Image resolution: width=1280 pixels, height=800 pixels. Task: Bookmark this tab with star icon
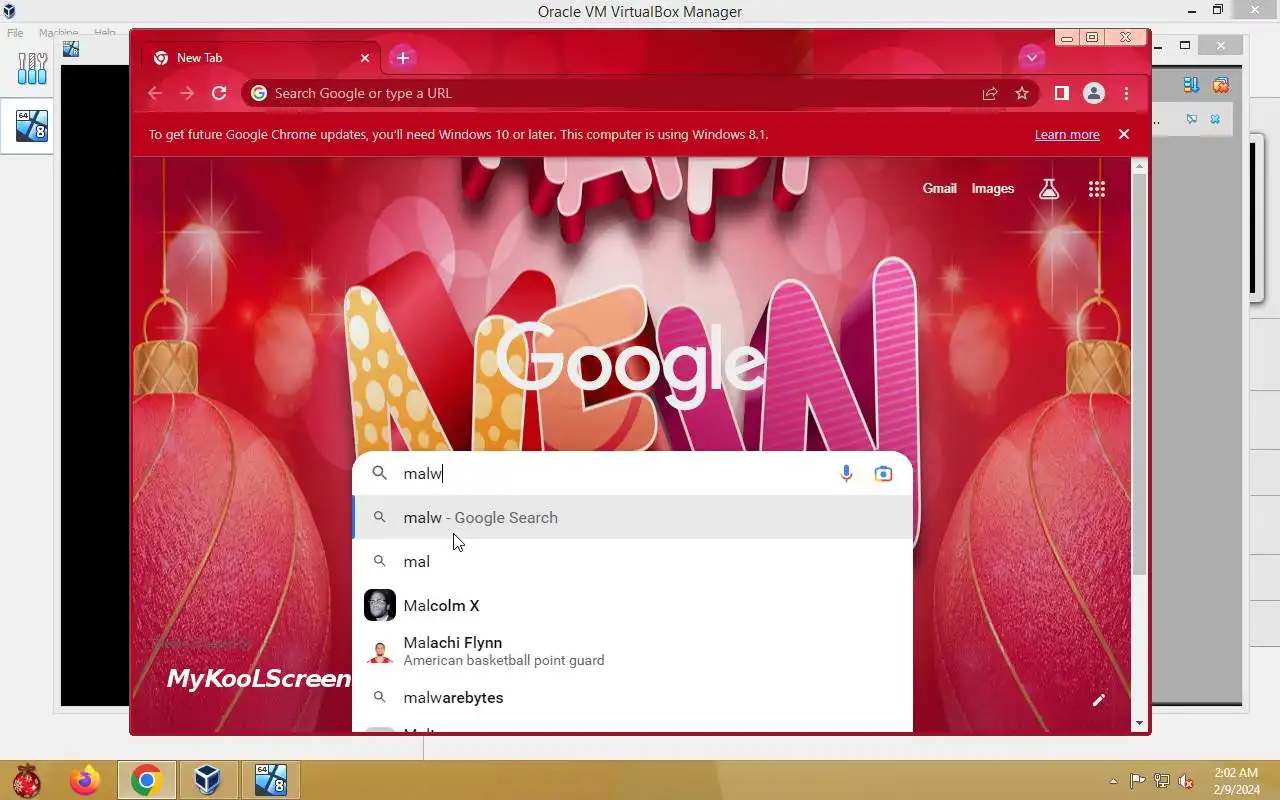click(x=1022, y=93)
